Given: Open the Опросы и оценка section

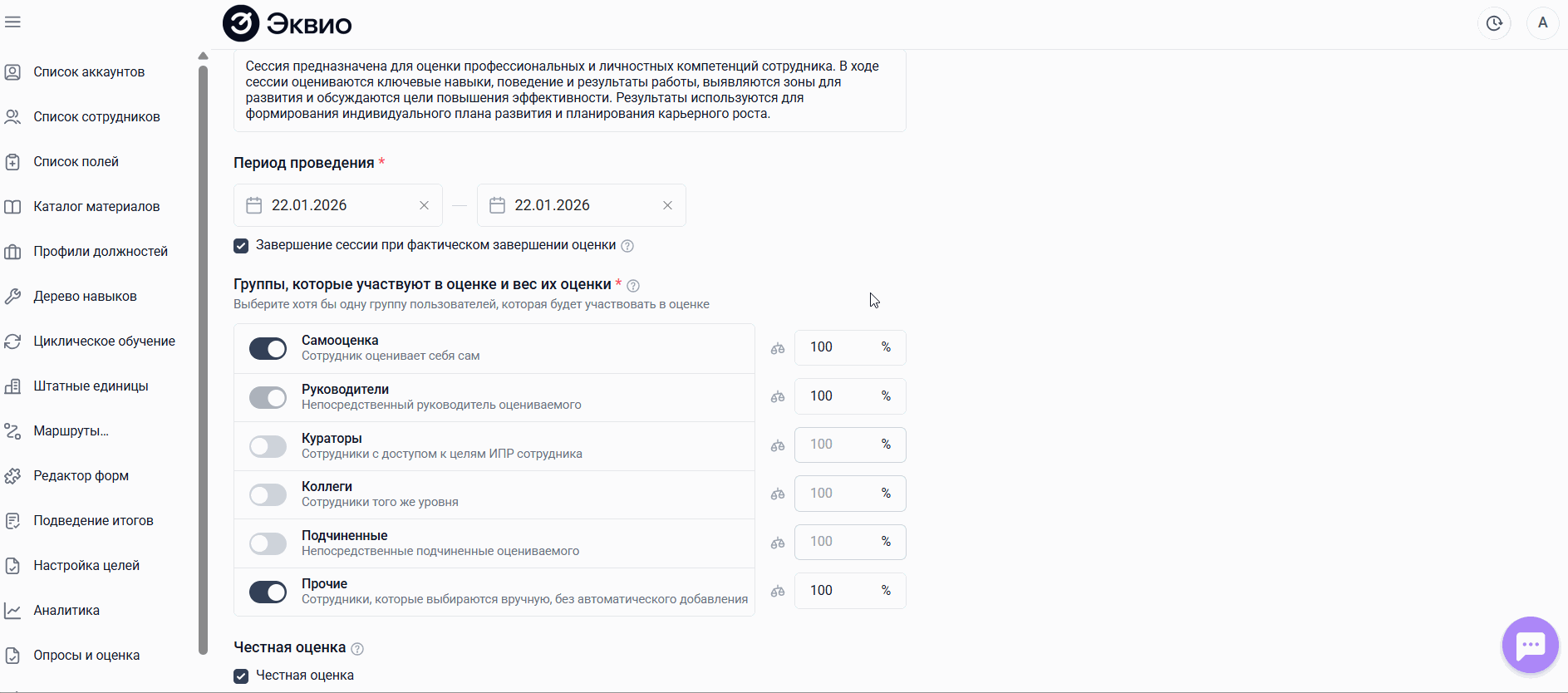Looking at the screenshot, I should 86,656.
